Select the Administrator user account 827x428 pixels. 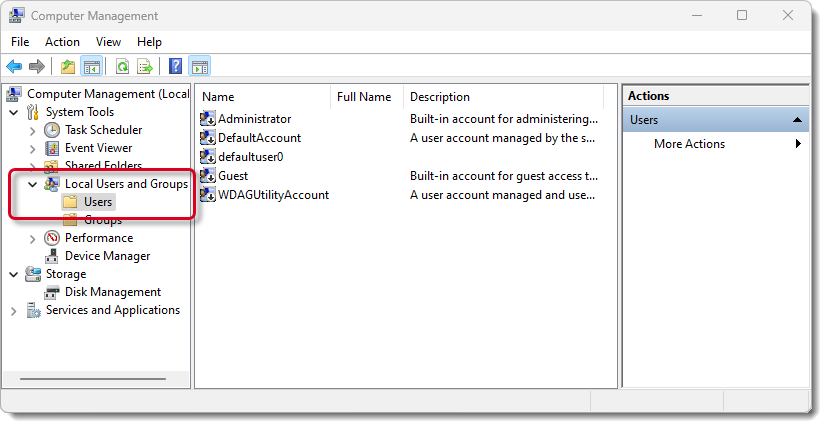point(254,119)
